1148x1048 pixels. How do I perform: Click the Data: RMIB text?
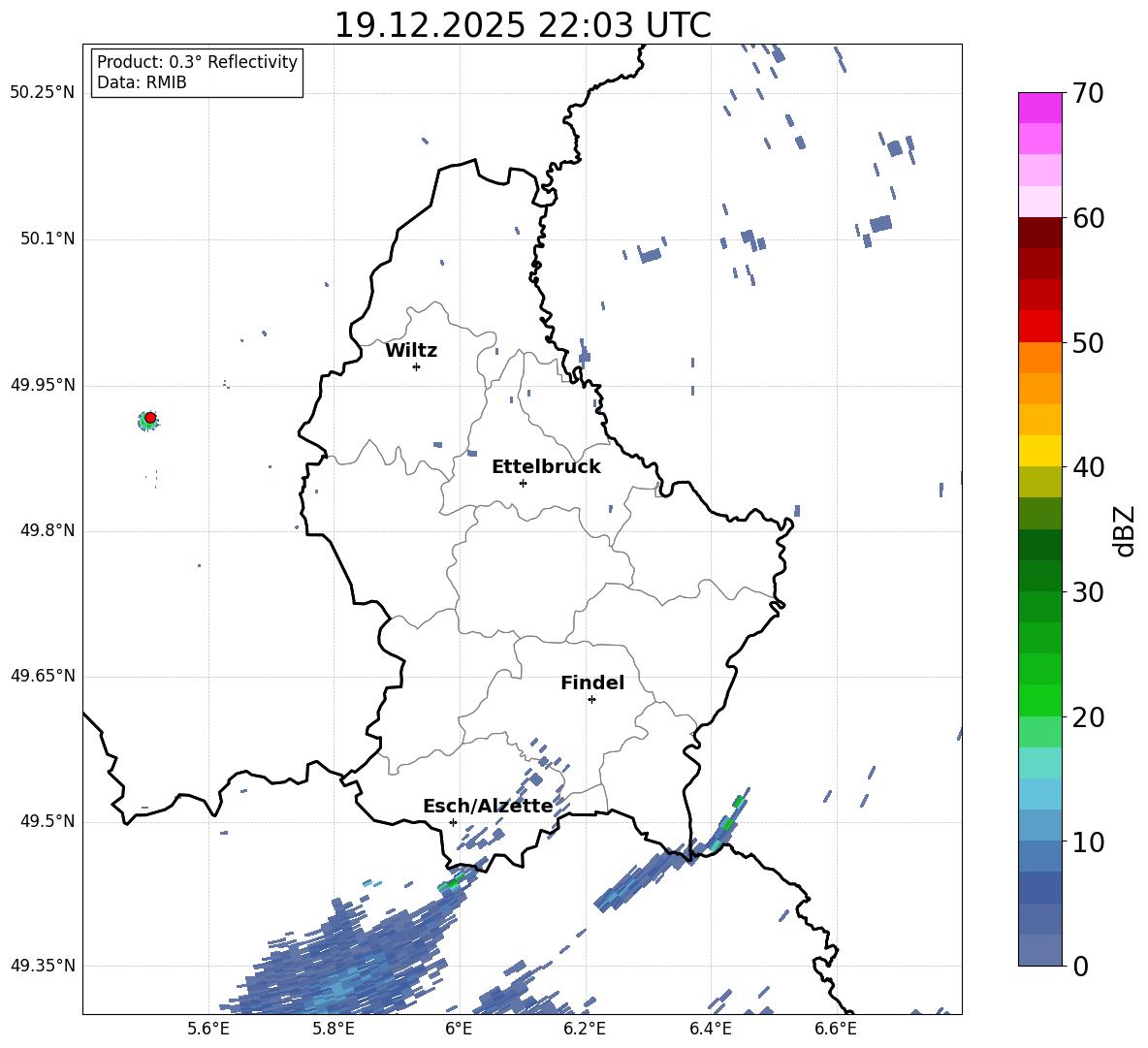[142, 83]
